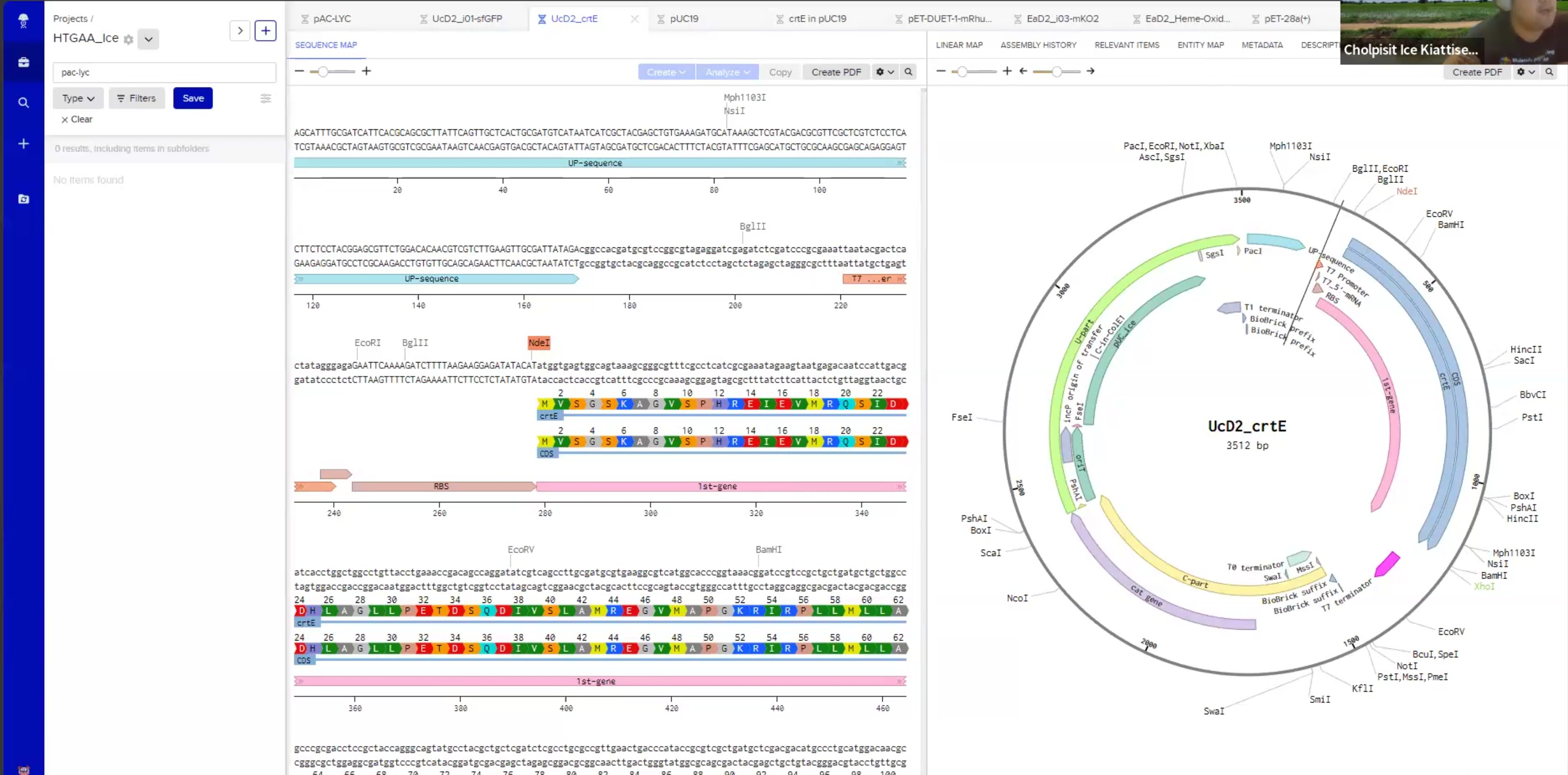Open the search filter settings sliders icon
This screenshot has width=1568, height=775.
pos(265,98)
